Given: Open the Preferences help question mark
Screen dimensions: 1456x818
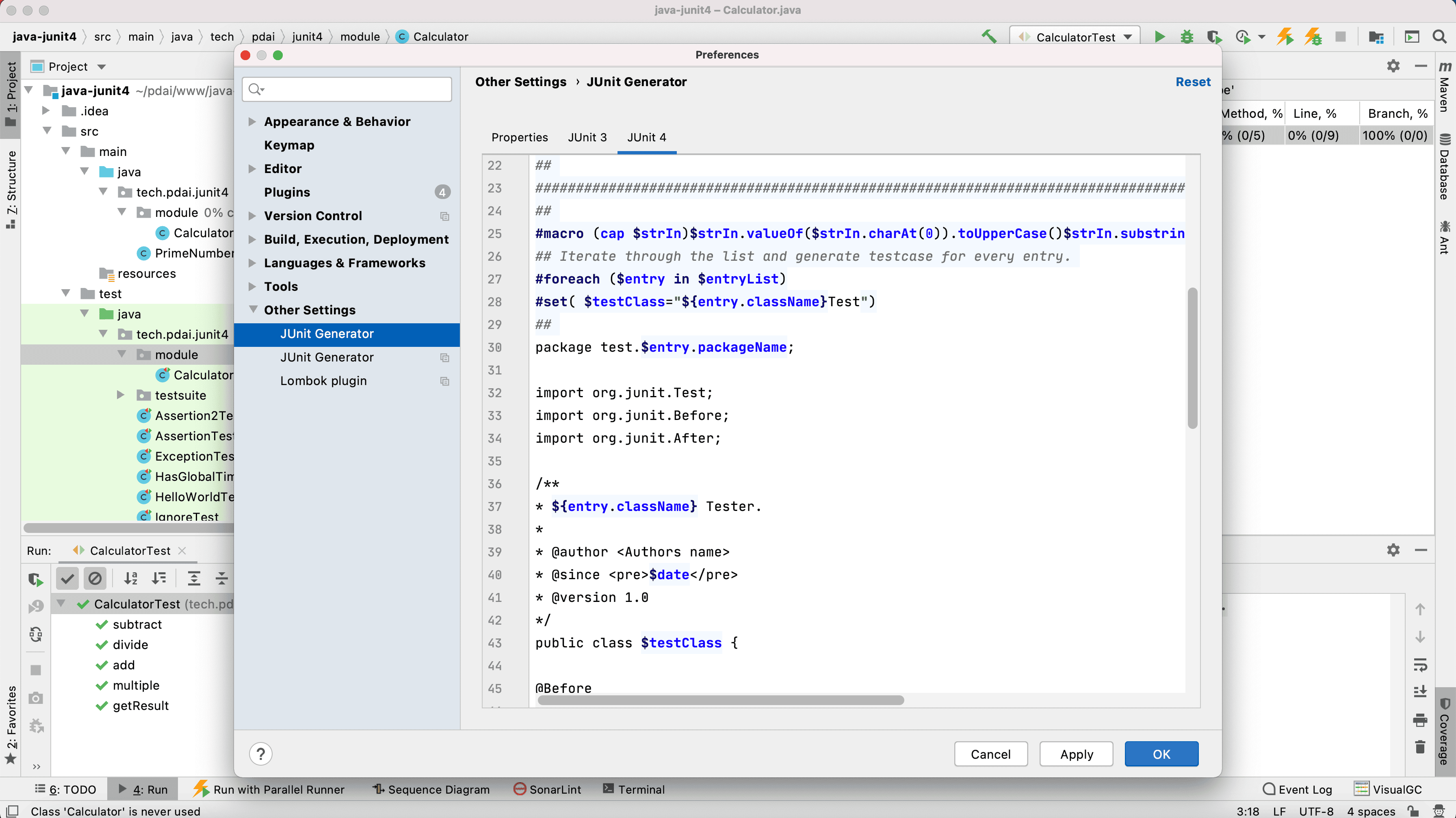Looking at the screenshot, I should [x=260, y=753].
